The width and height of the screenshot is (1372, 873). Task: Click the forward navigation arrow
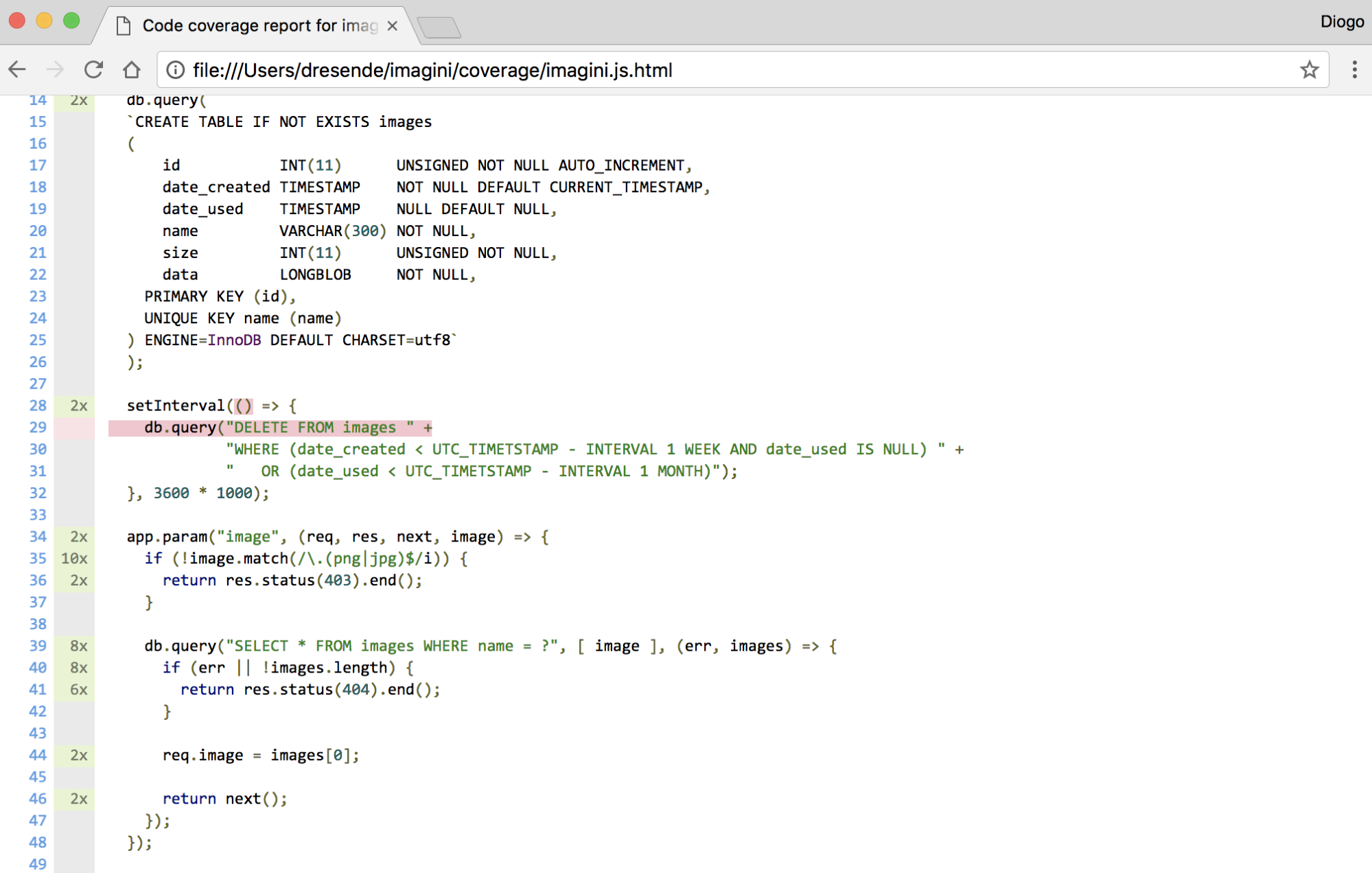(55, 69)
